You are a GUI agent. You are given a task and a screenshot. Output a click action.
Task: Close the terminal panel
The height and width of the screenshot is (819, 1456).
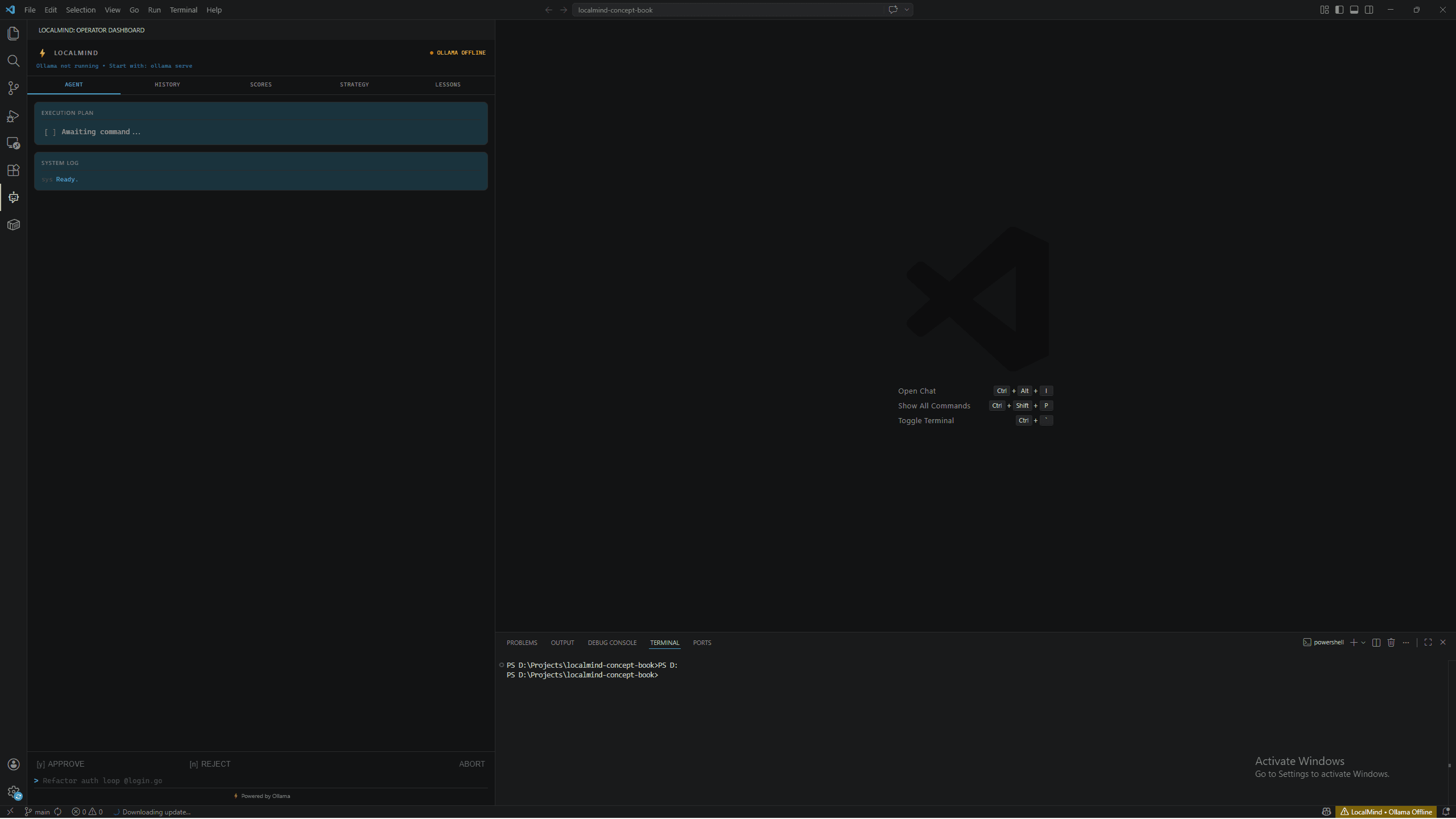click(x=1443, y=642)
